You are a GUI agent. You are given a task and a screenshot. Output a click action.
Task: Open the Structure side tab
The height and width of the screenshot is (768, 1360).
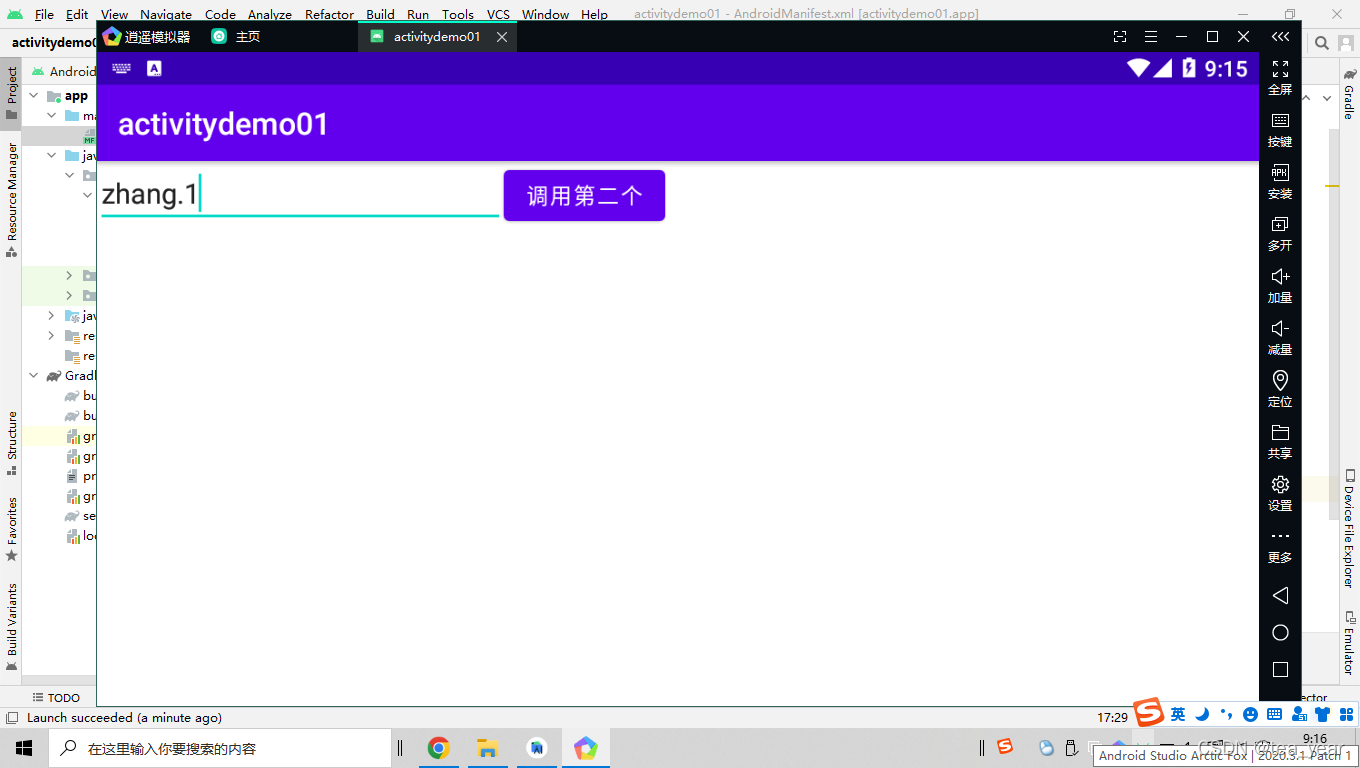point(11,444)
